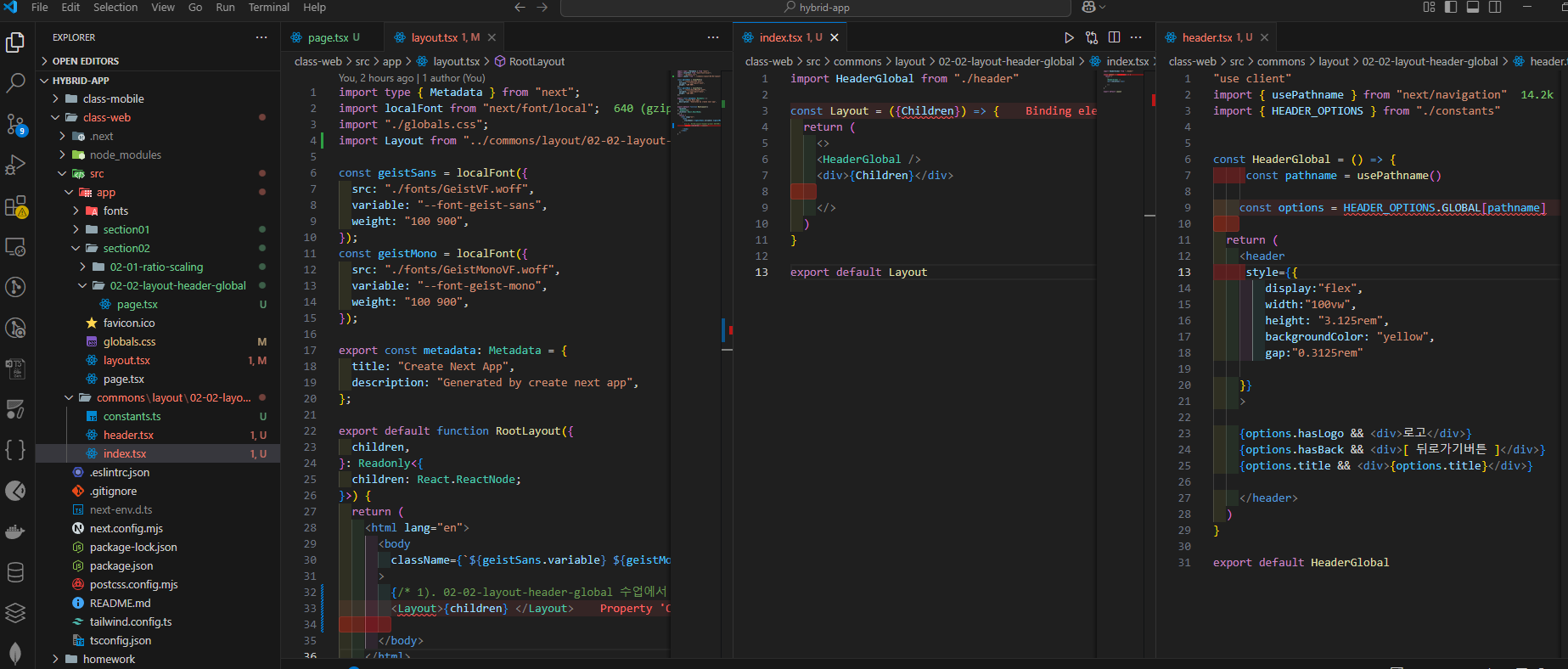Open the curly-braces icon in activity bar
Screen dimensions: 1568x669
click(x=15, y=450)
